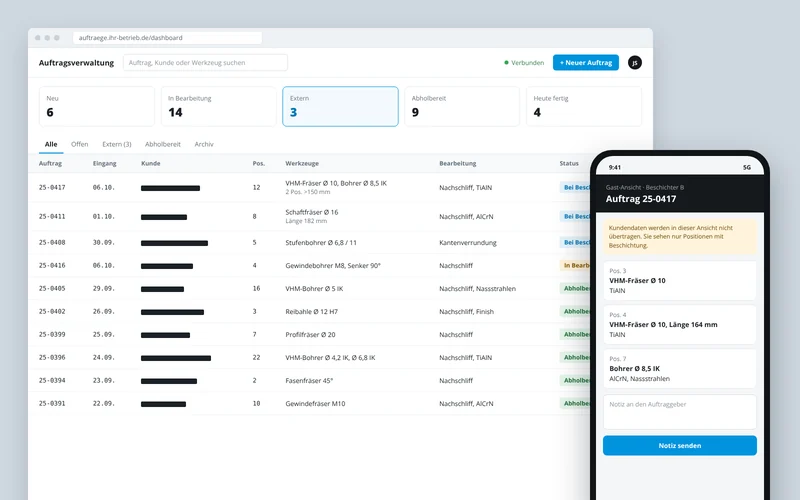Open Pos. 4 VHM-Fräser Länge 164 mm card
Viewport: 800px width, 500px height.
(680, 324)
